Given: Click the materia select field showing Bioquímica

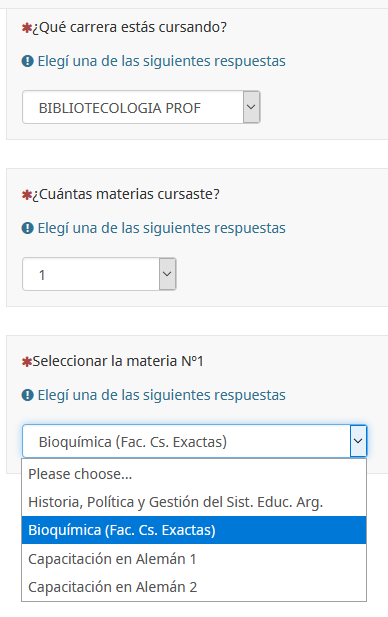Looking at the screenshot, I should (x=194, y=441).
